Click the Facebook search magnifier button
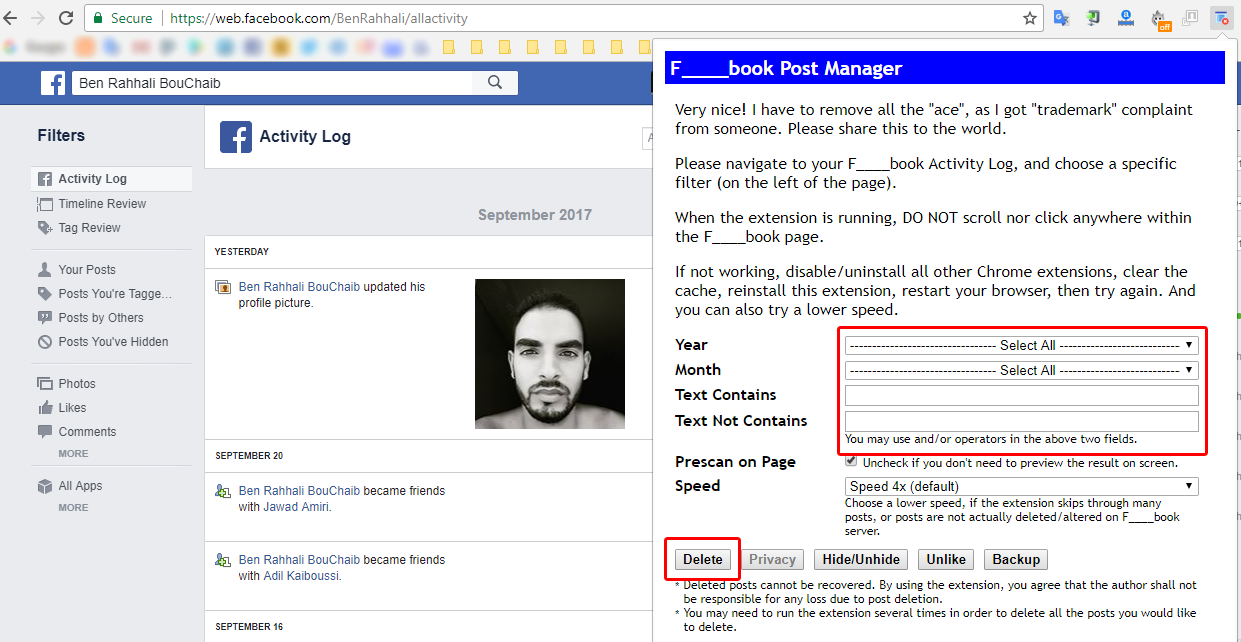The image size is (1241, 642). point(495,83)
